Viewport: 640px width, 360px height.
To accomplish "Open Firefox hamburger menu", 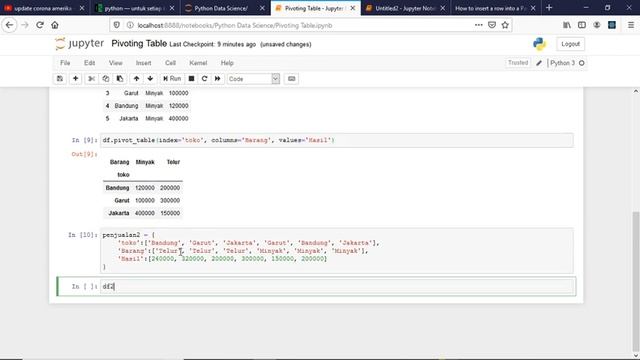I will [631, 25].
